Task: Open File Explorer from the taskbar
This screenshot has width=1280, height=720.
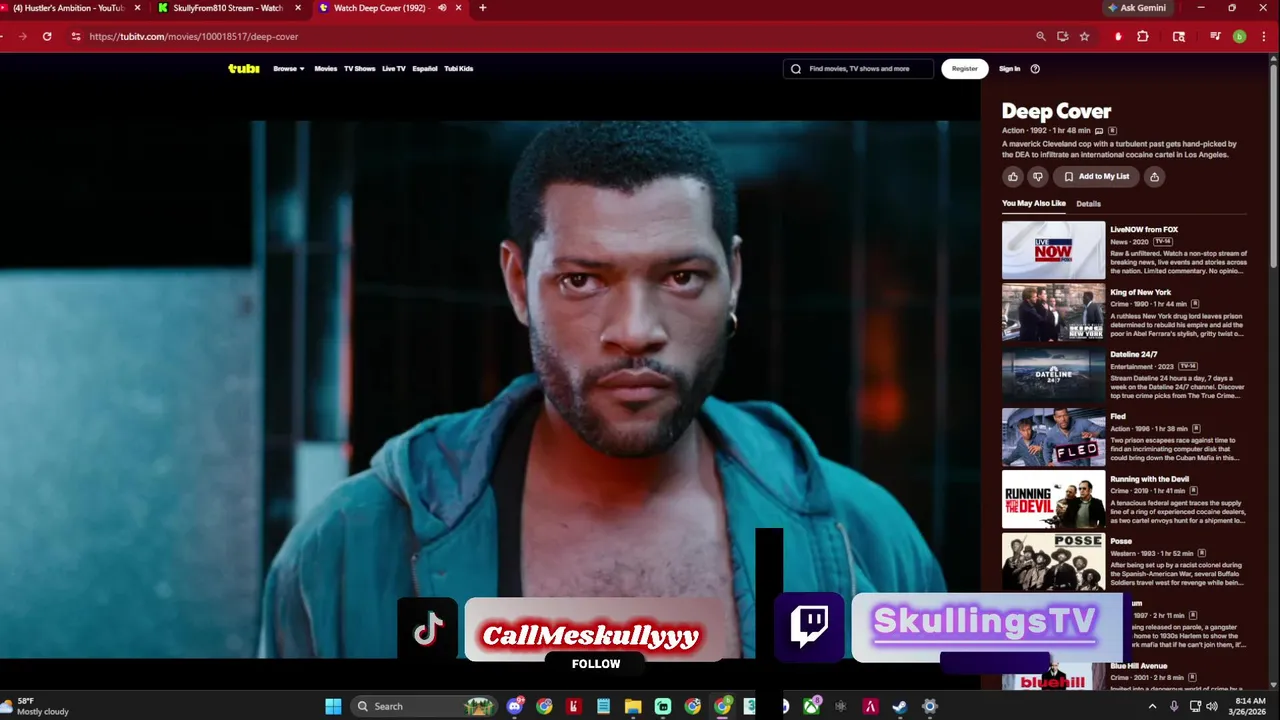Action: (633, 706)
